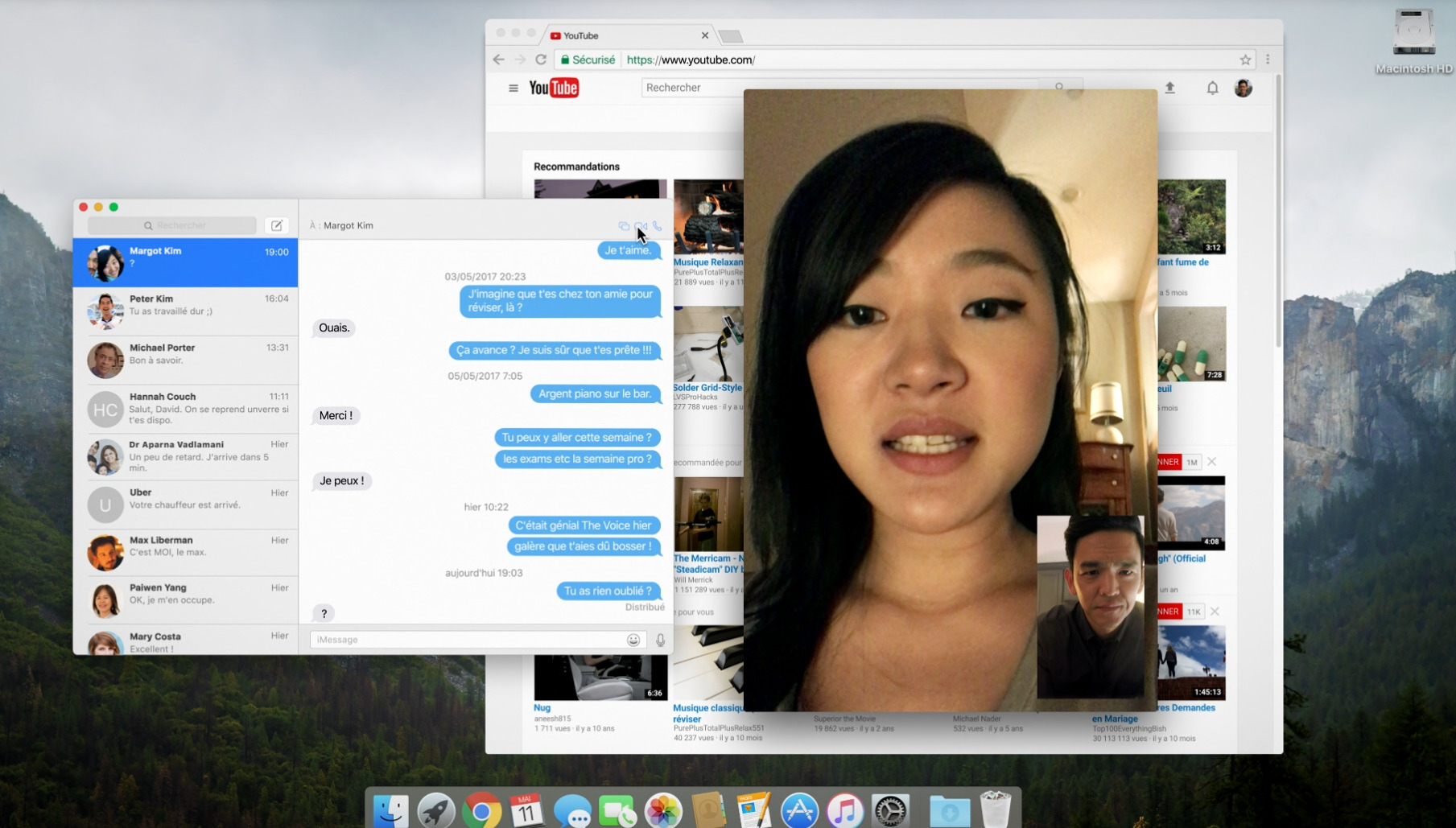Image resolution: width=1456 pixels, height=828 pixels.
Task: Click the 'Musique Relaxante' video link
Action: [x=708, y=262]
